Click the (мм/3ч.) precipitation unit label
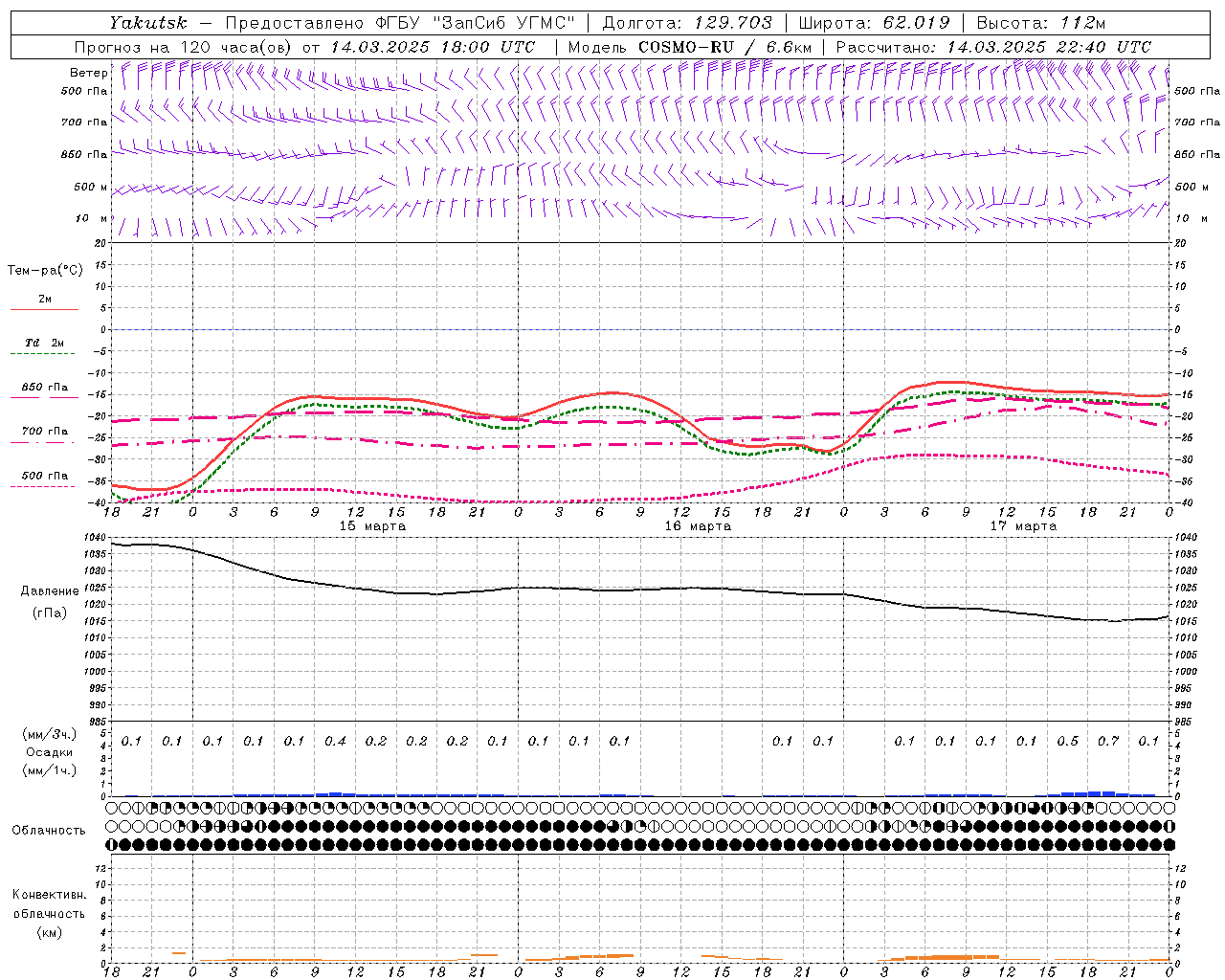Image resolution: width=1225 pixels, height=980 pixels. click(x=51, y=734)
